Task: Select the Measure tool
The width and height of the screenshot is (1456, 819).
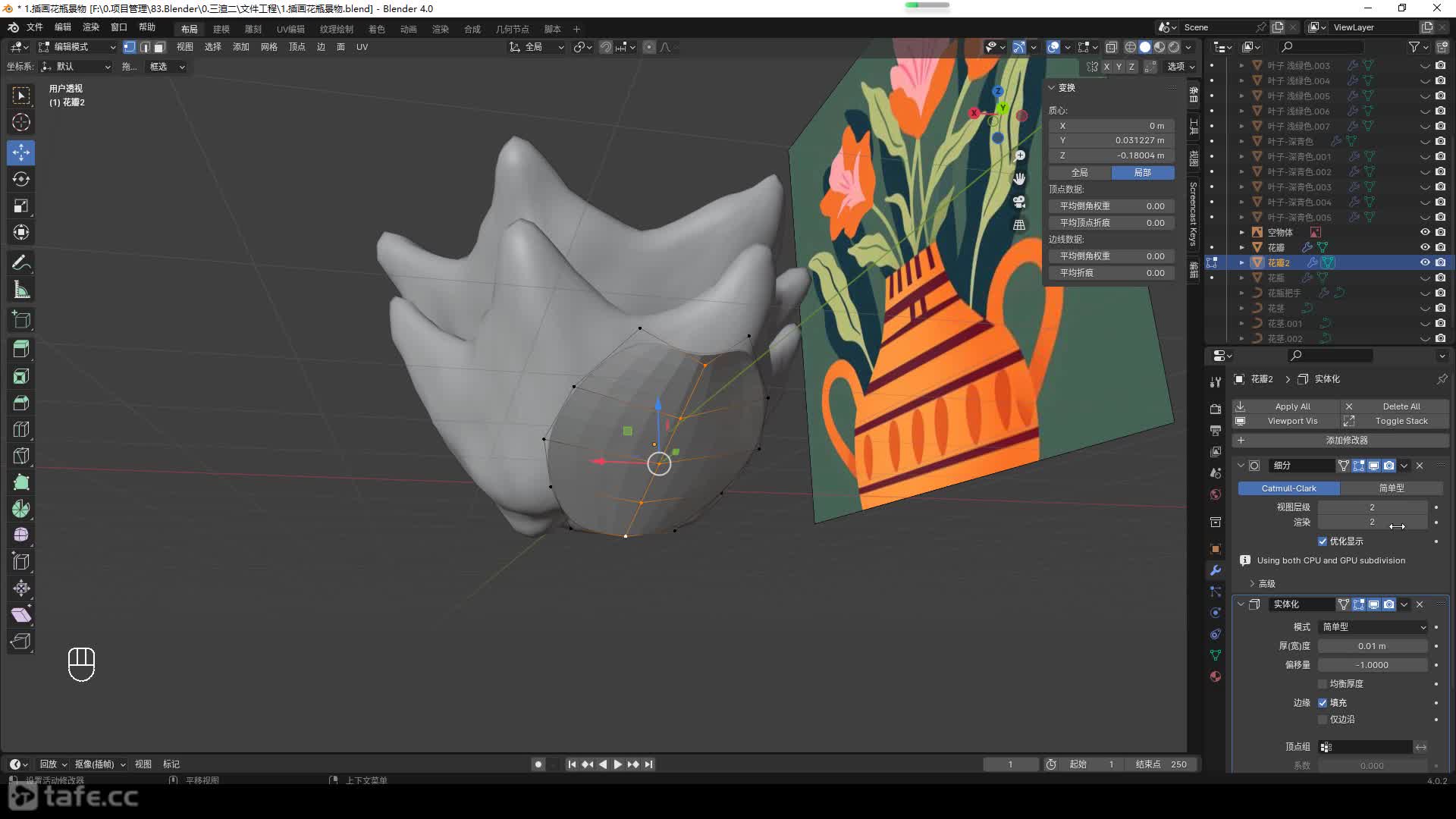Action: [21, 290]
